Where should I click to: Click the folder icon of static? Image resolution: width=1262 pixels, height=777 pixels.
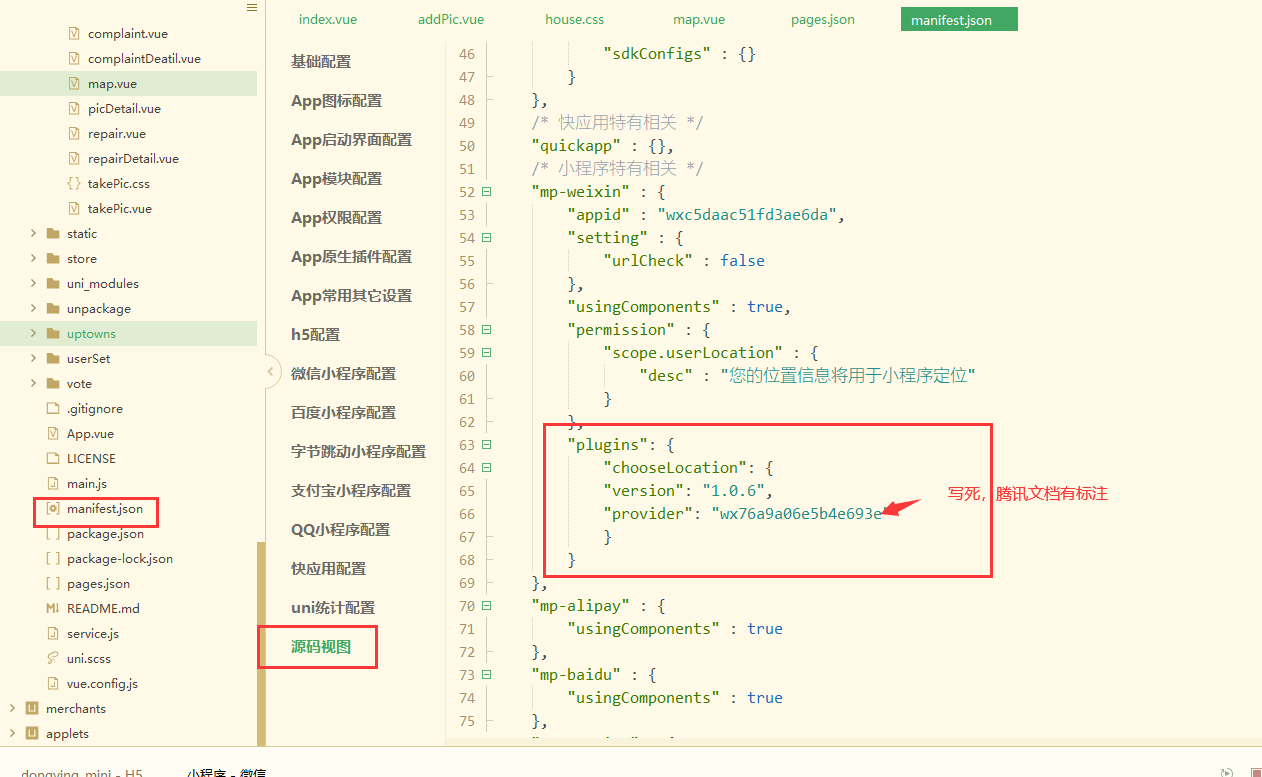53,234
